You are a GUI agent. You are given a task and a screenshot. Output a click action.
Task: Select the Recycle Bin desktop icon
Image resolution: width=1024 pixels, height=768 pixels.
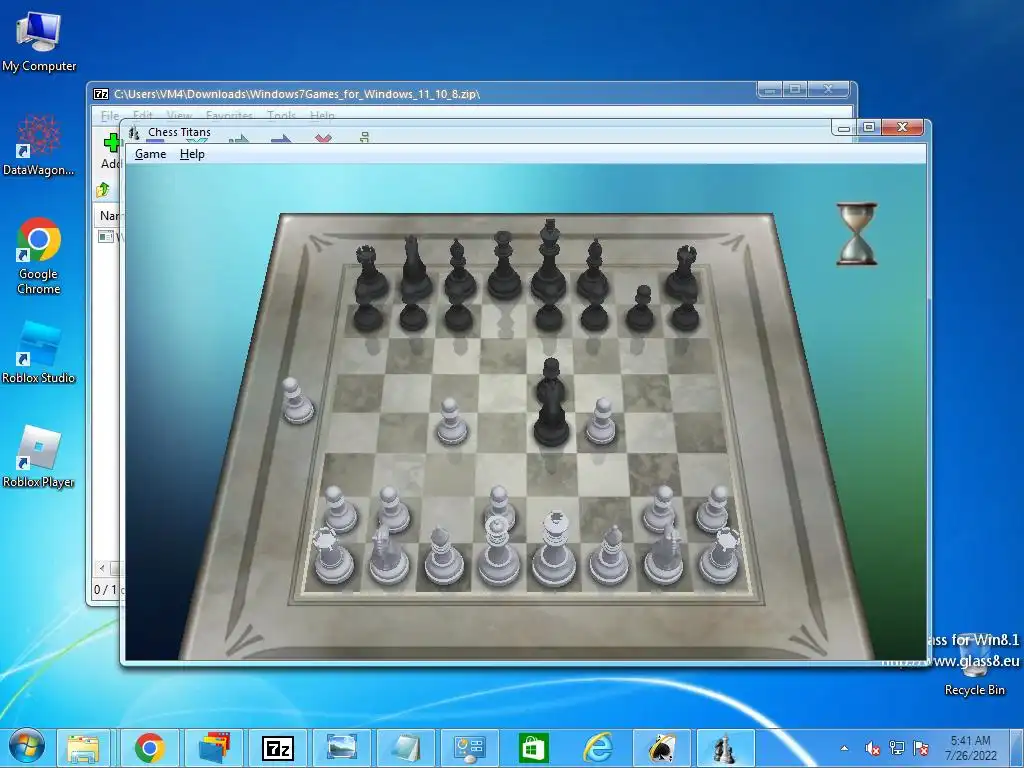pyautogui.click(x=974, y=665)
